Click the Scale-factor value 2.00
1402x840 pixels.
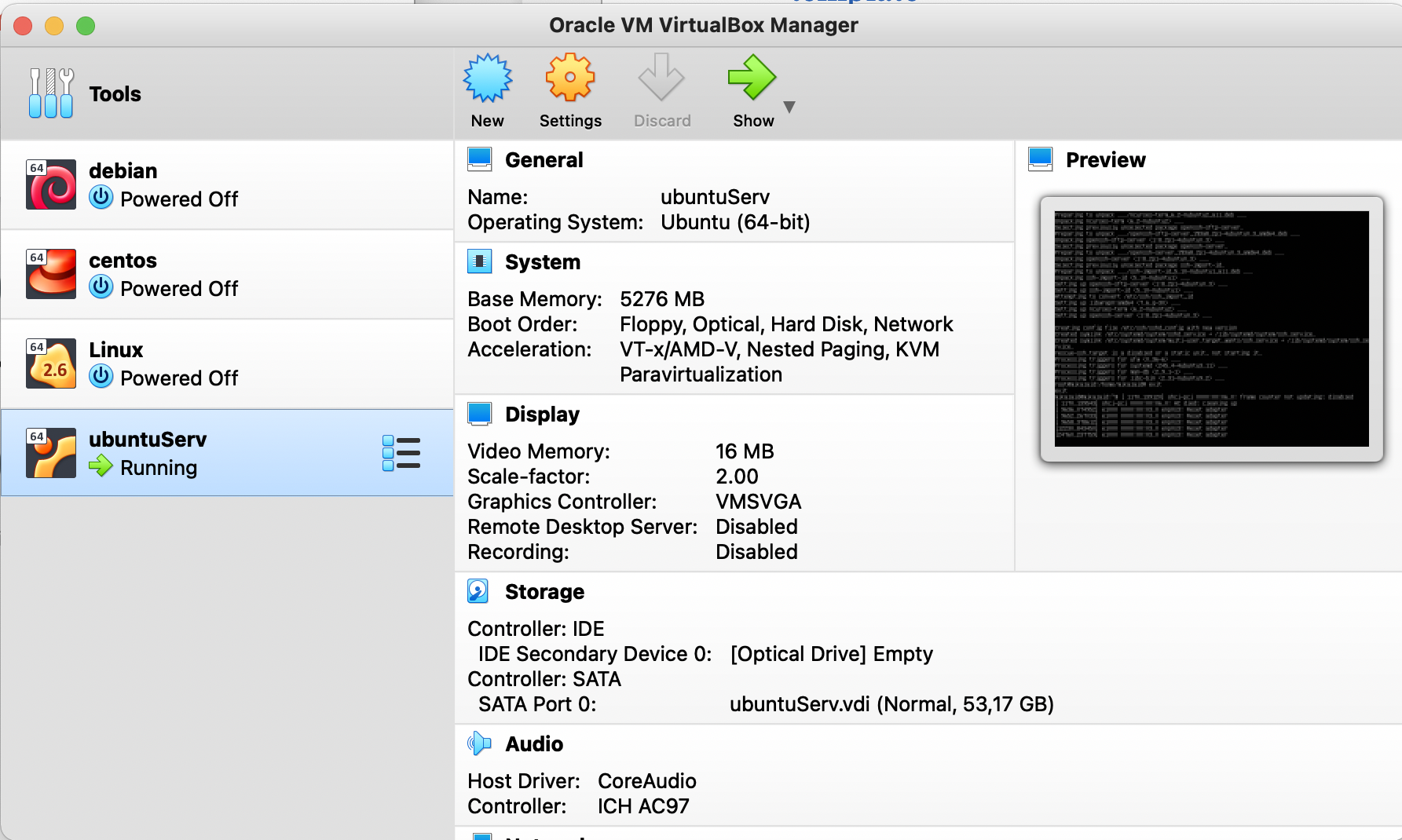[737, 477]
